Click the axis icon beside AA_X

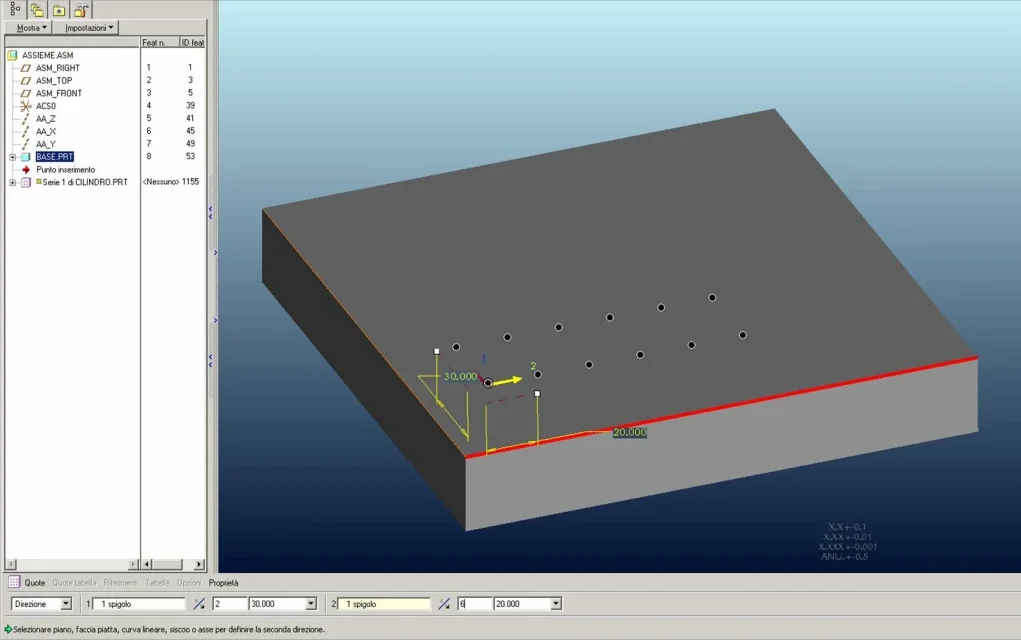pyautogui.click(x=25, y=132)
